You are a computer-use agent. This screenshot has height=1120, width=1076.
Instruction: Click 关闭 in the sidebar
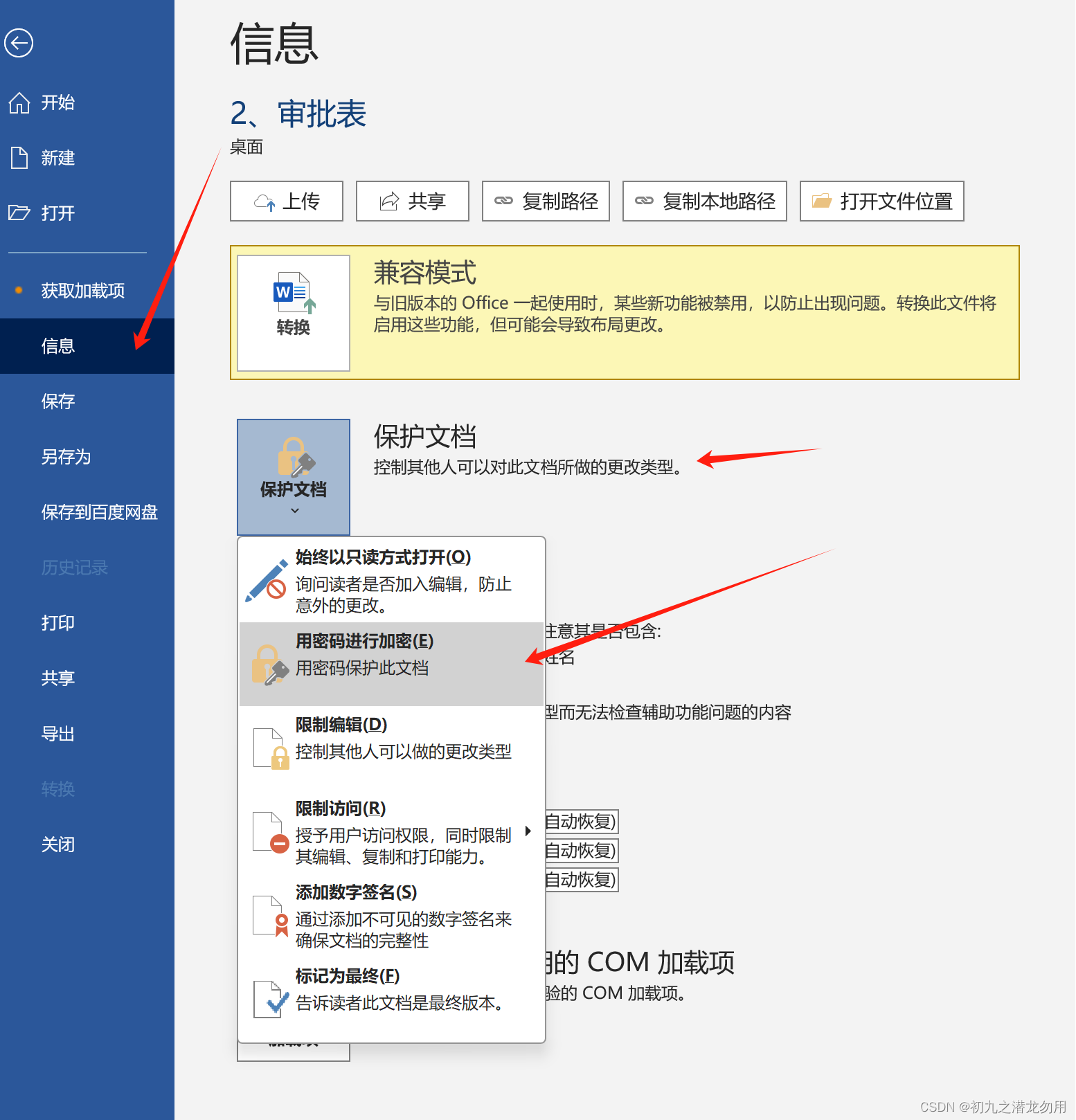[87, 844]
